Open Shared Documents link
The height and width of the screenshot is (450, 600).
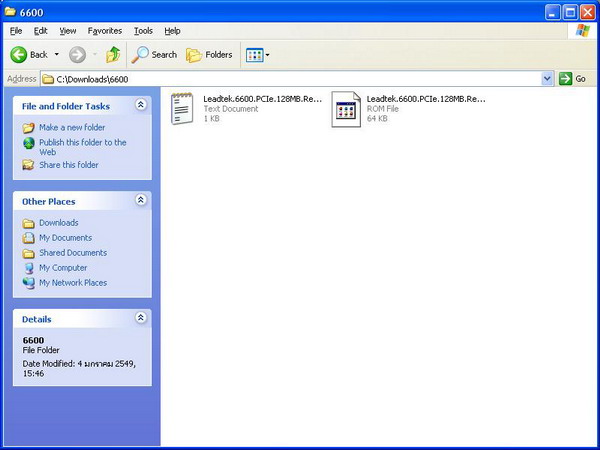pos(73,253)
